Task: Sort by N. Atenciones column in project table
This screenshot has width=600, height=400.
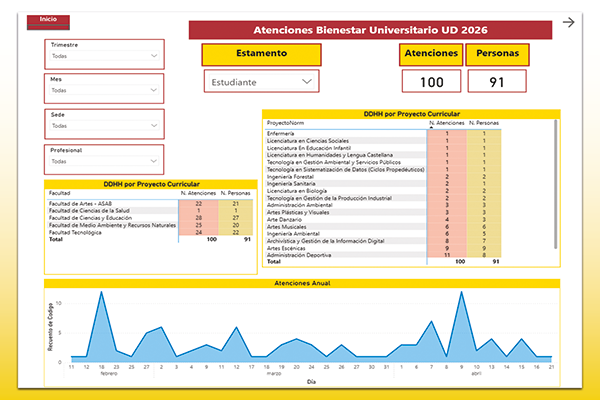Action: pos(447,123)
